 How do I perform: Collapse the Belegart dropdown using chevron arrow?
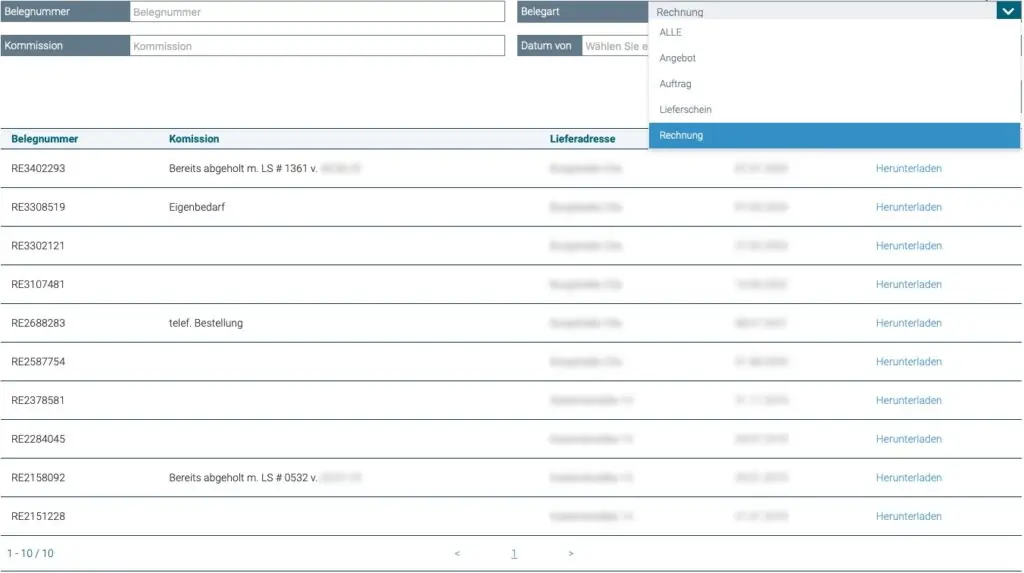tap(1008, 12)
